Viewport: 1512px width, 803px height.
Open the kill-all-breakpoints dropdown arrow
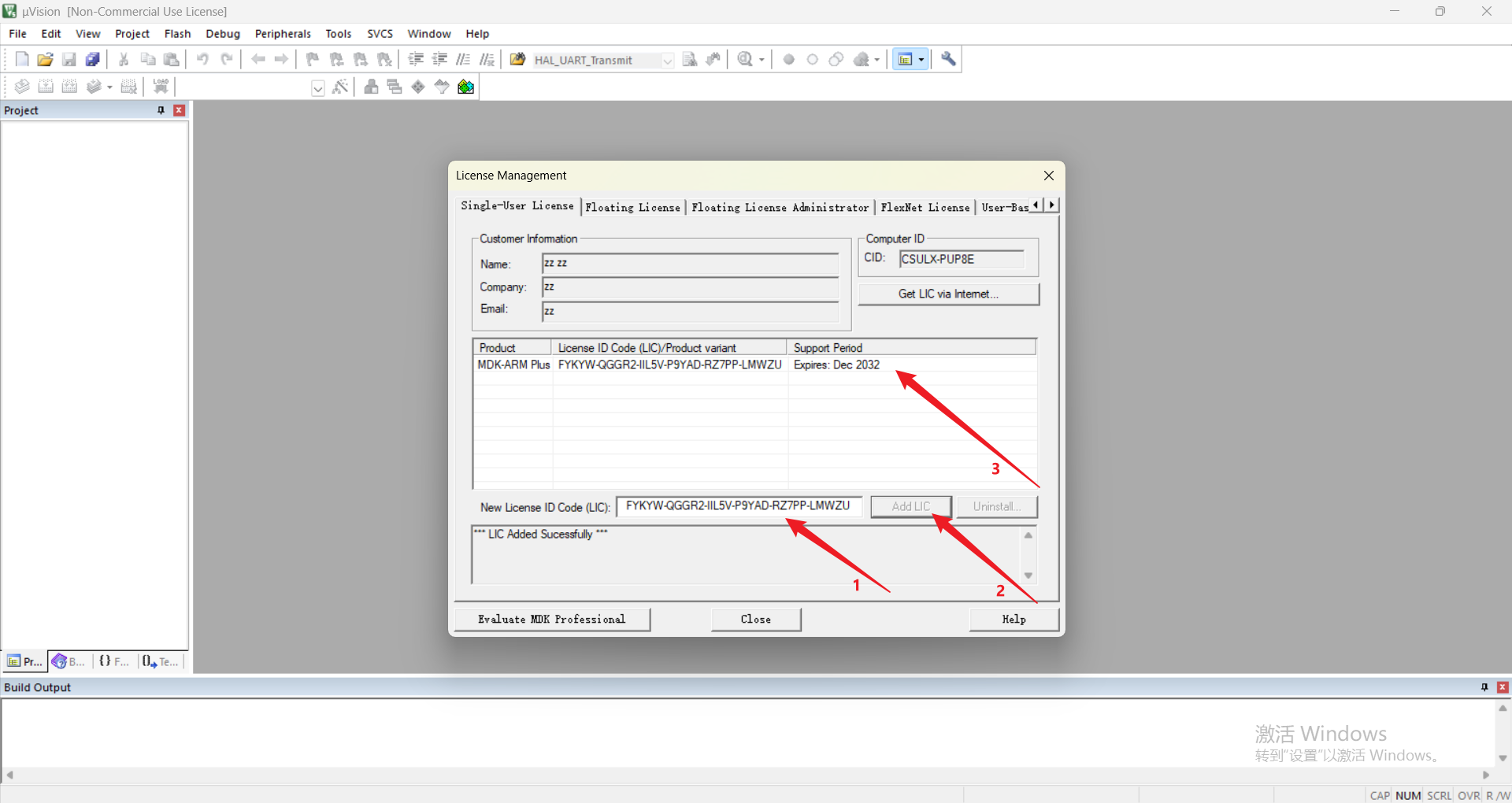[876, 60]
